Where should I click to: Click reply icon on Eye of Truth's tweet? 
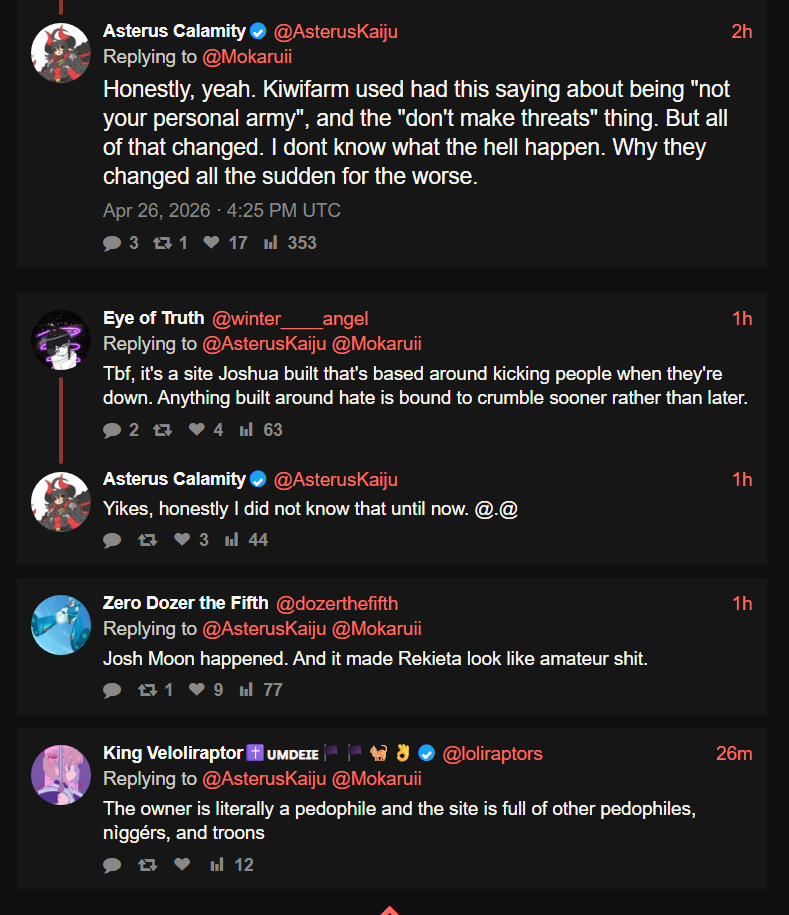(111, 430)
